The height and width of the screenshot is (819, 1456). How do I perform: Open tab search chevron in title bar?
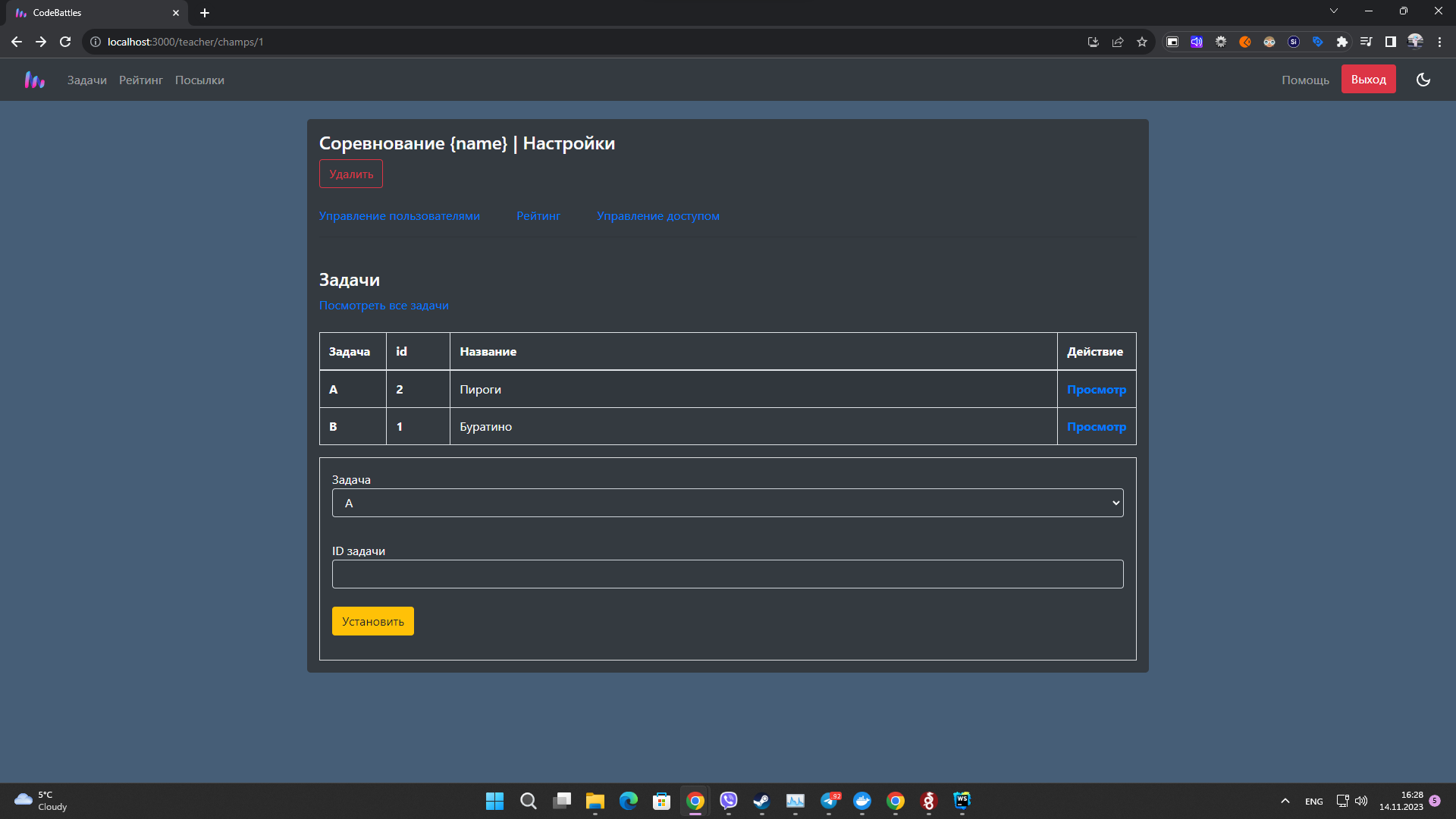1334,11
